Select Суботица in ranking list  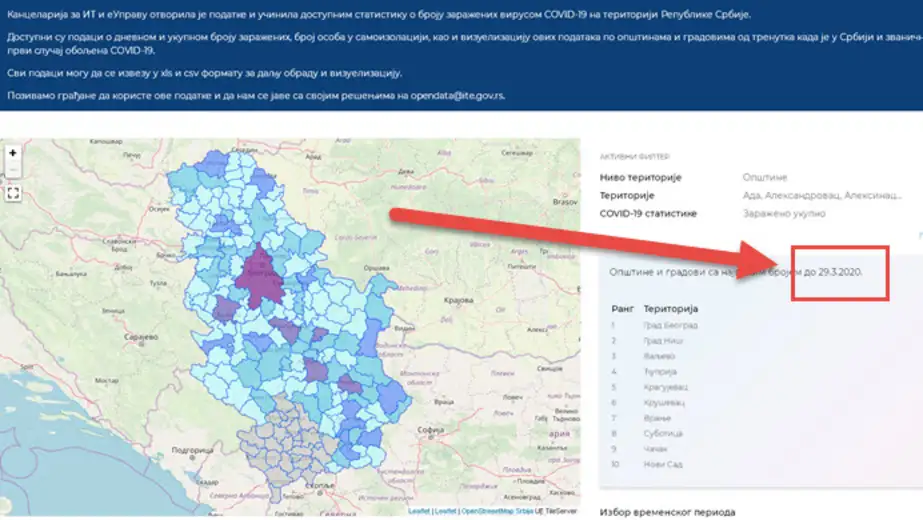coord(663,433)
